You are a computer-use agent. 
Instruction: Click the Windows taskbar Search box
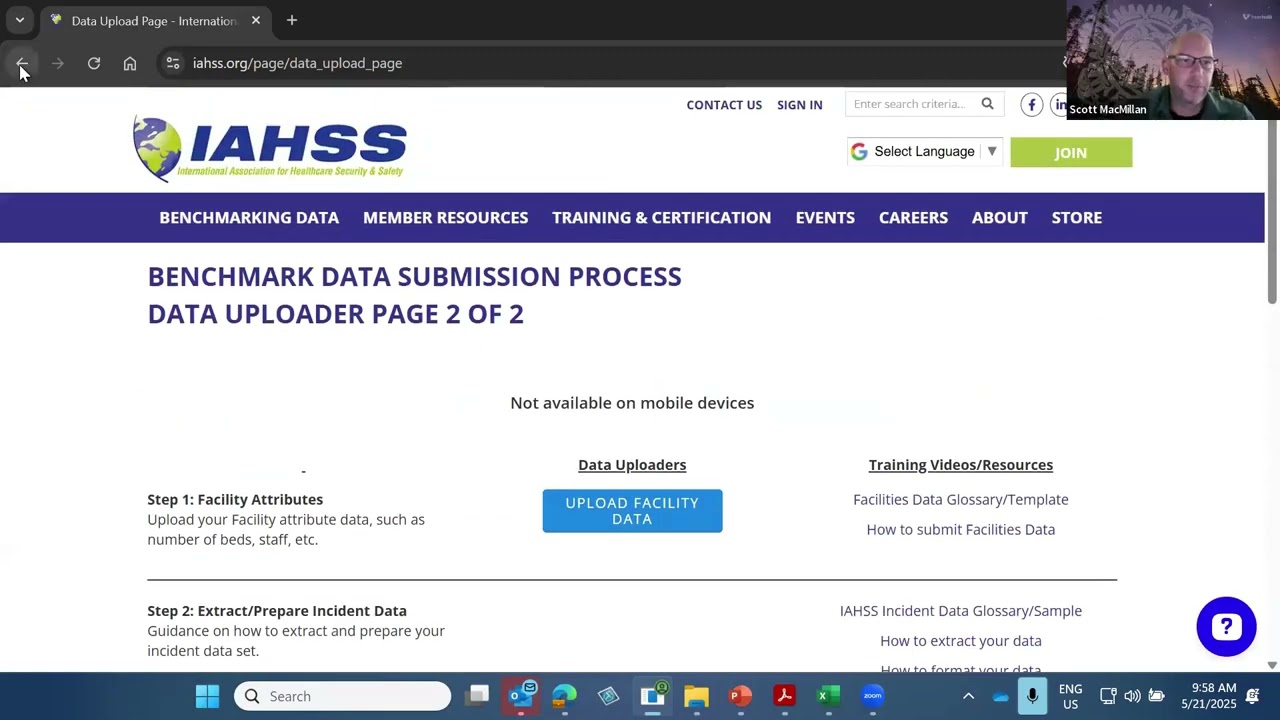[342, 696]
